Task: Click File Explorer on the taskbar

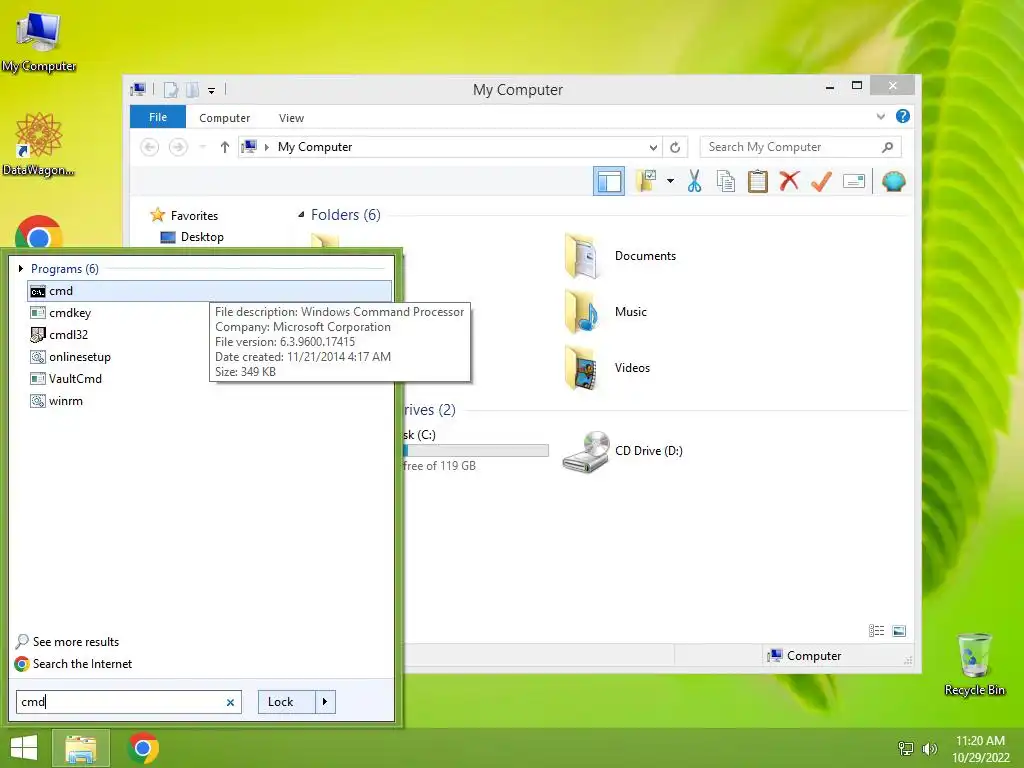Action: pyautogui.click(x=80, y=748)
